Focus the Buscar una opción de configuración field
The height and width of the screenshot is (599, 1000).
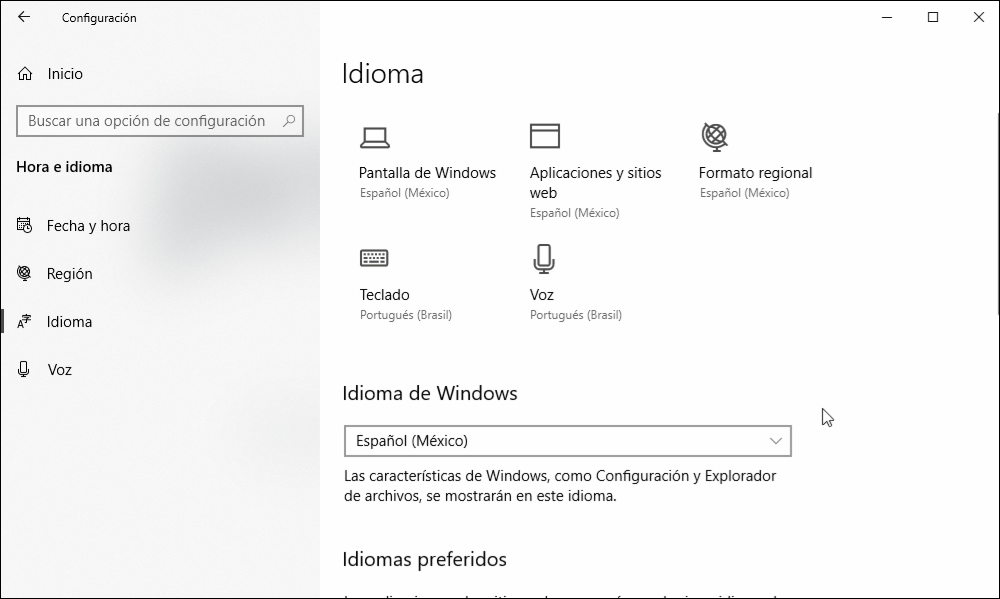[159, 121]
